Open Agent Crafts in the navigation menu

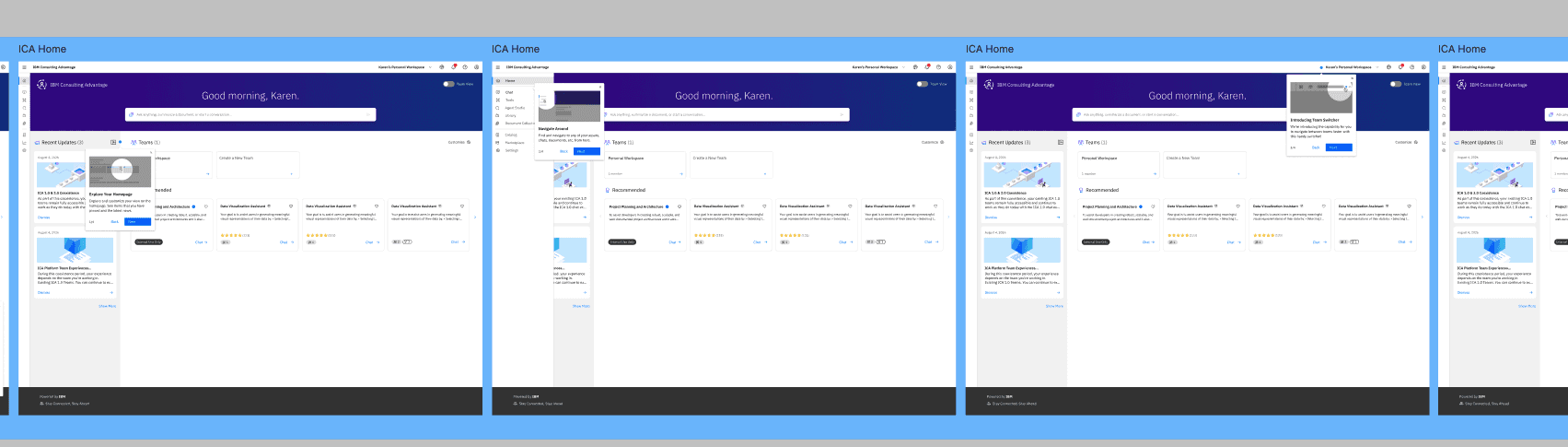(x=515, y=108)
